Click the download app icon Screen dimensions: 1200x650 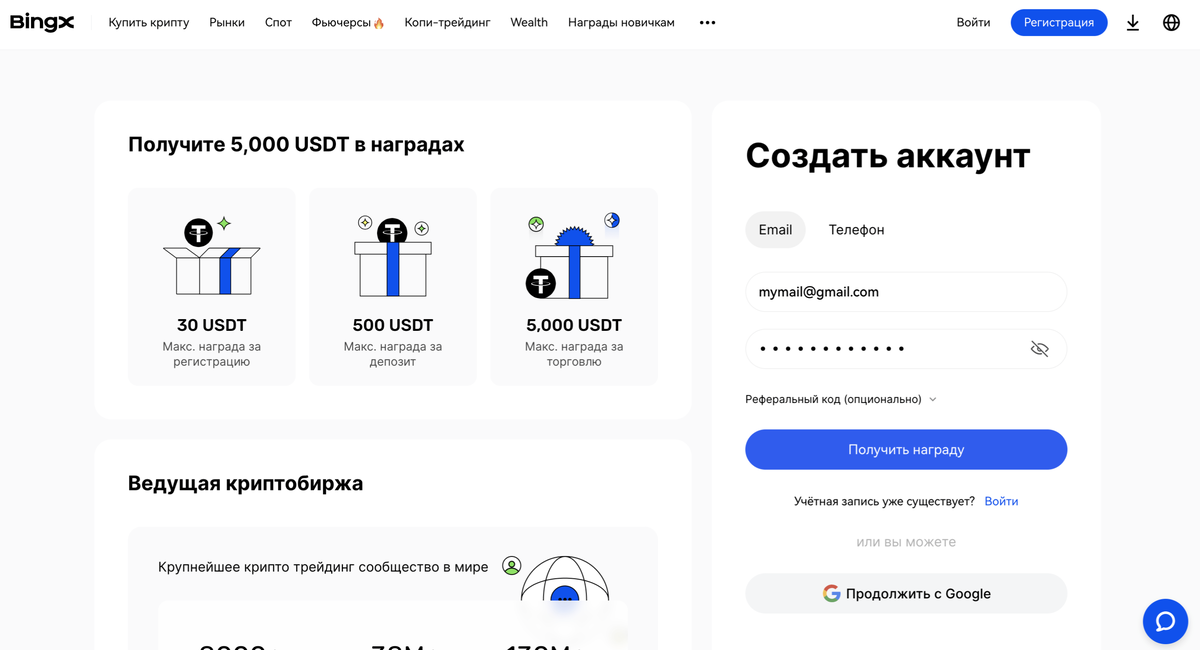point(1133,22)
